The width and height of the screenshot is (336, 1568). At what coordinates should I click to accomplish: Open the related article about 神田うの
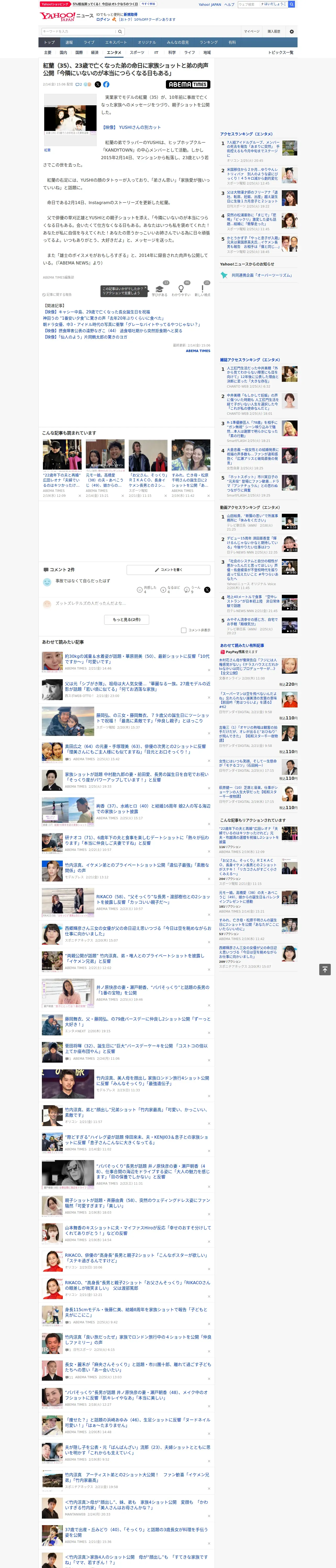pos(103,318)
